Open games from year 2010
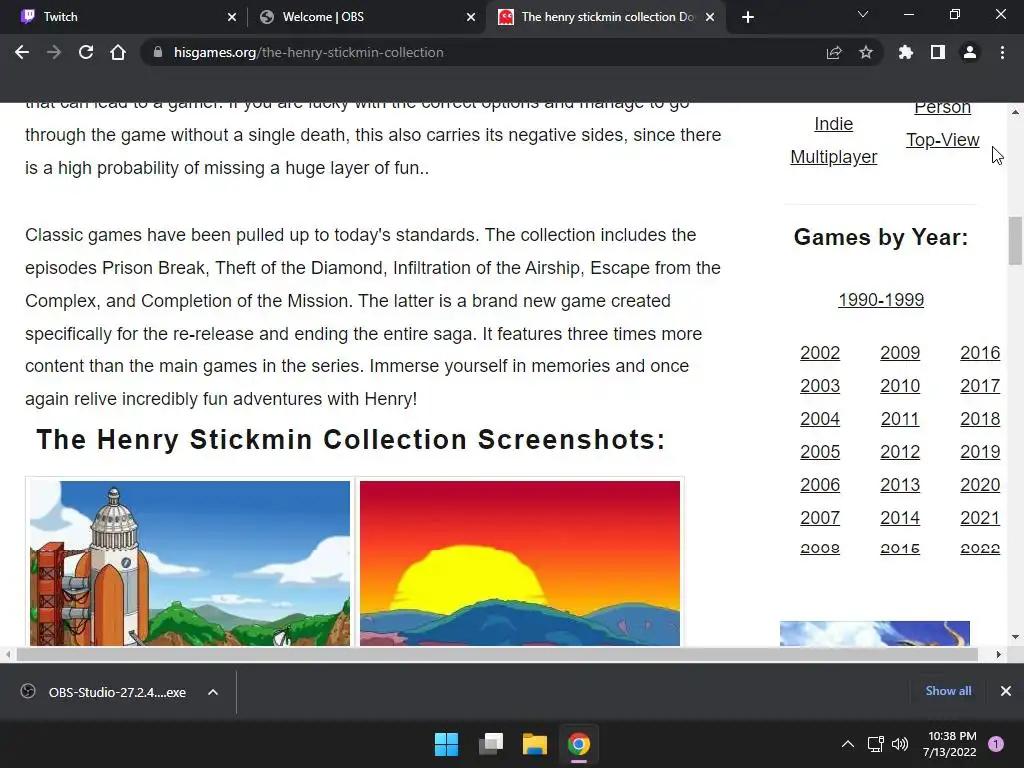Screen dimensions: 1024x768 900,386
